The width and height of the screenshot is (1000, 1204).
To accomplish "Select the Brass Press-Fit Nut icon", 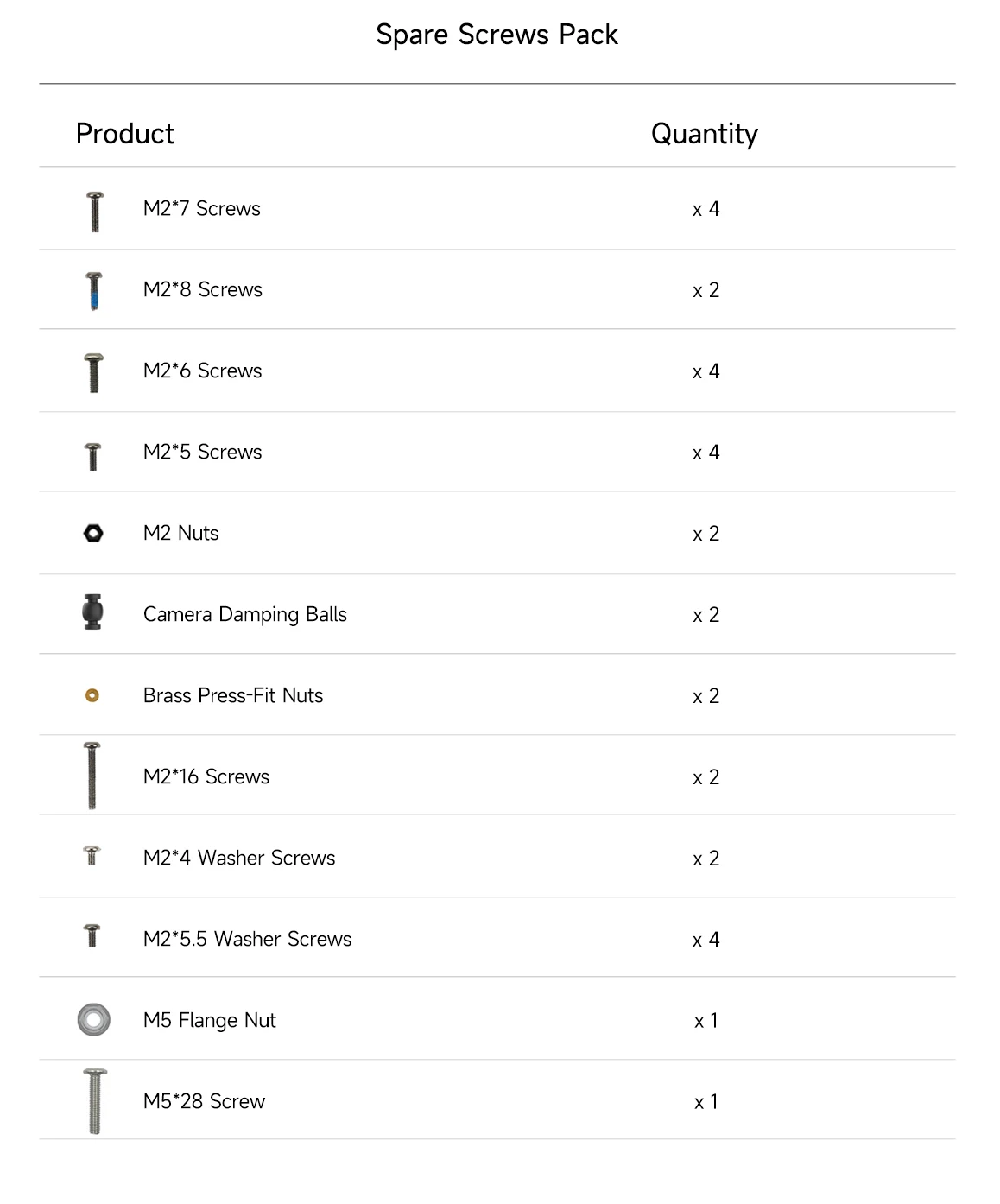I will (92, 695).
